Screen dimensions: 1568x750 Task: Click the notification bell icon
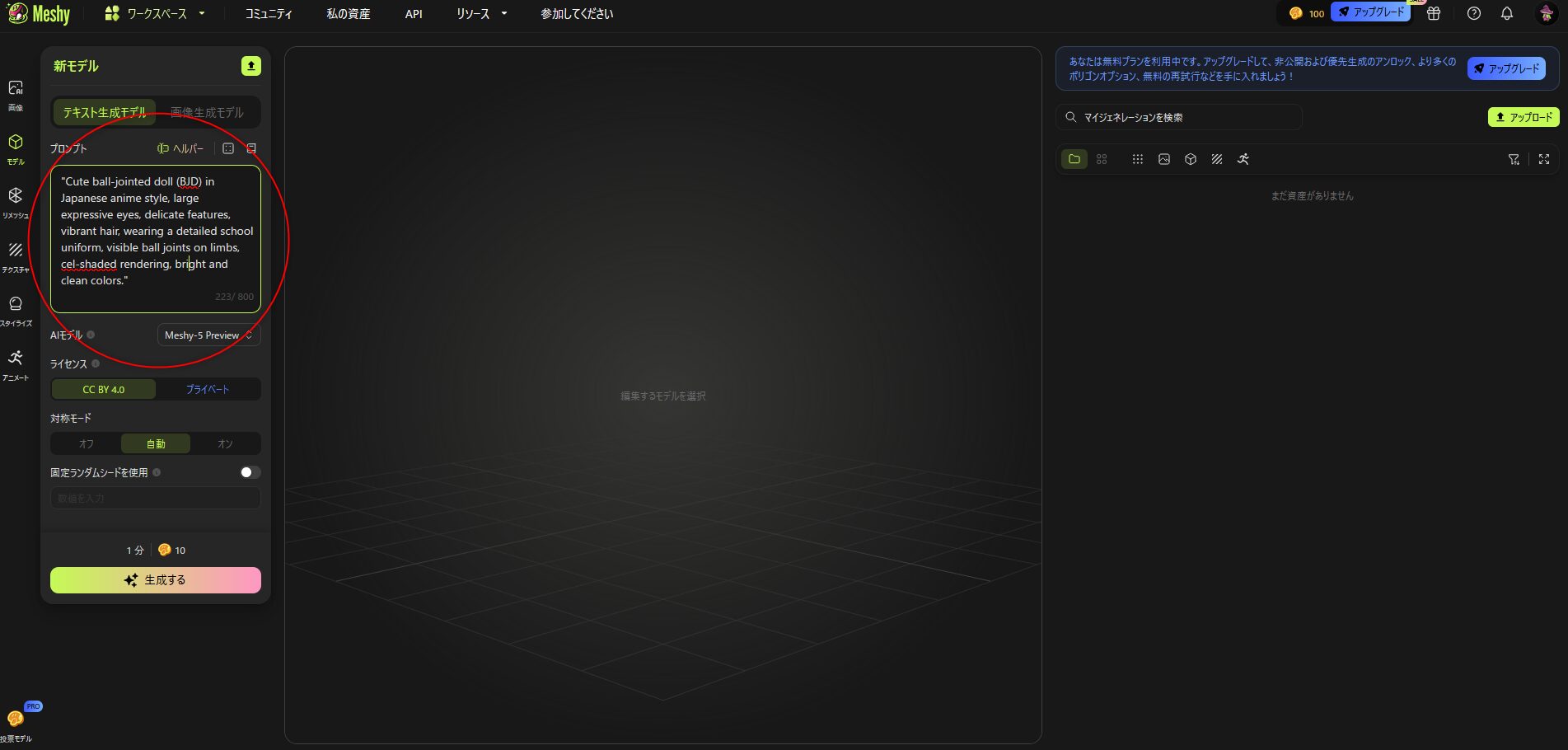point(1506,13)
